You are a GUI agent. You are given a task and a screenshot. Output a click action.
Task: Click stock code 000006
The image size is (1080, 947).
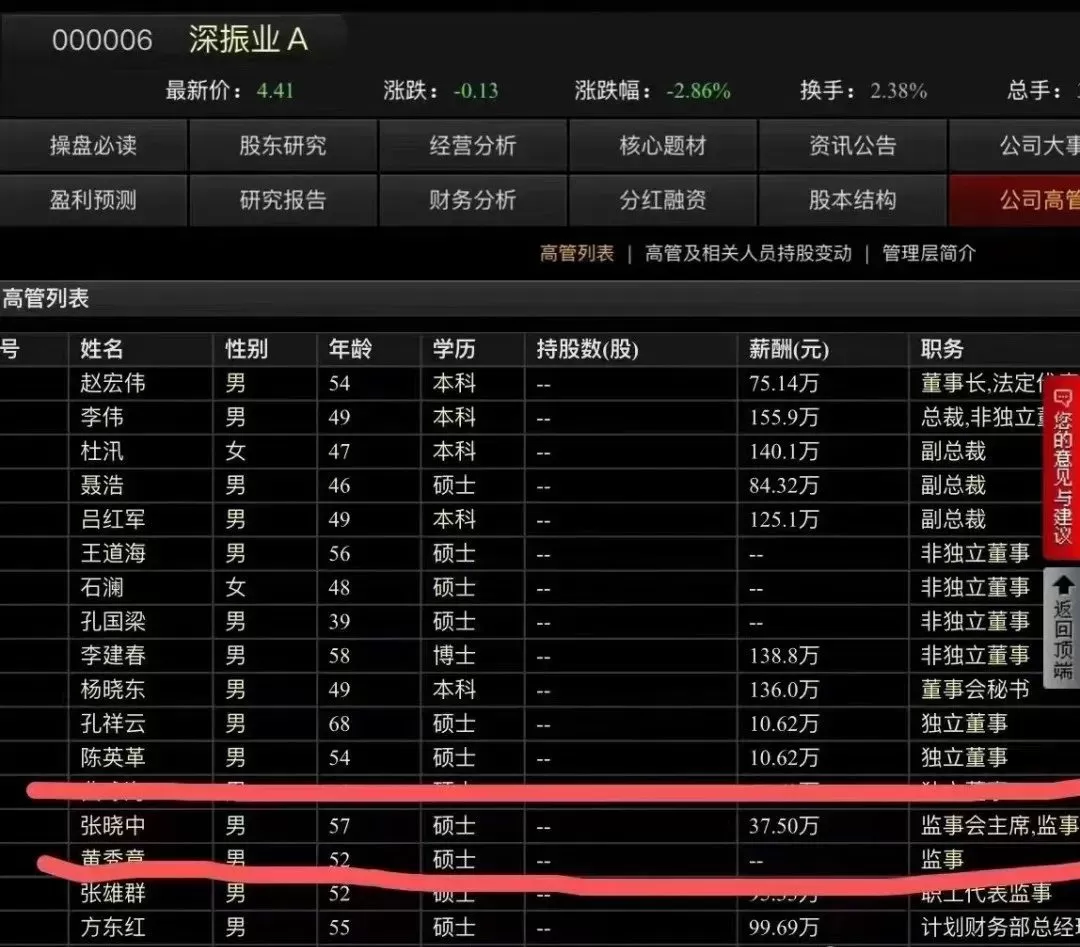102,40
